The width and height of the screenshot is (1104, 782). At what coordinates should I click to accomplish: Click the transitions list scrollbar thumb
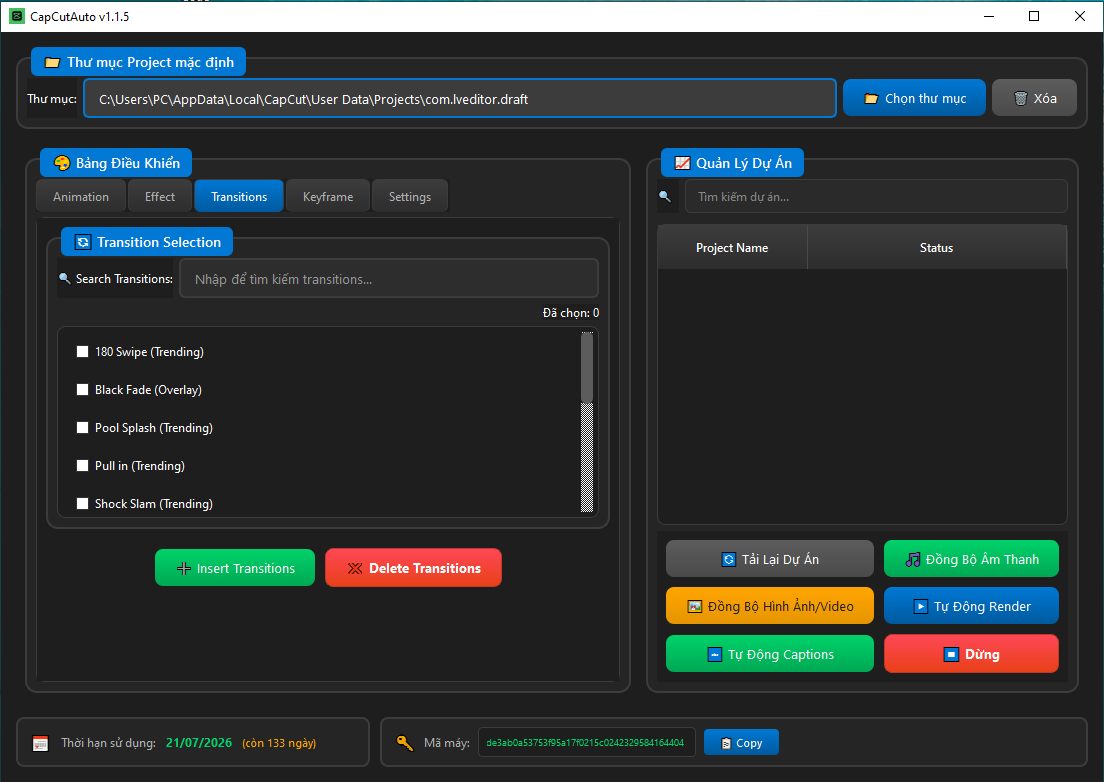click(586, 367)
